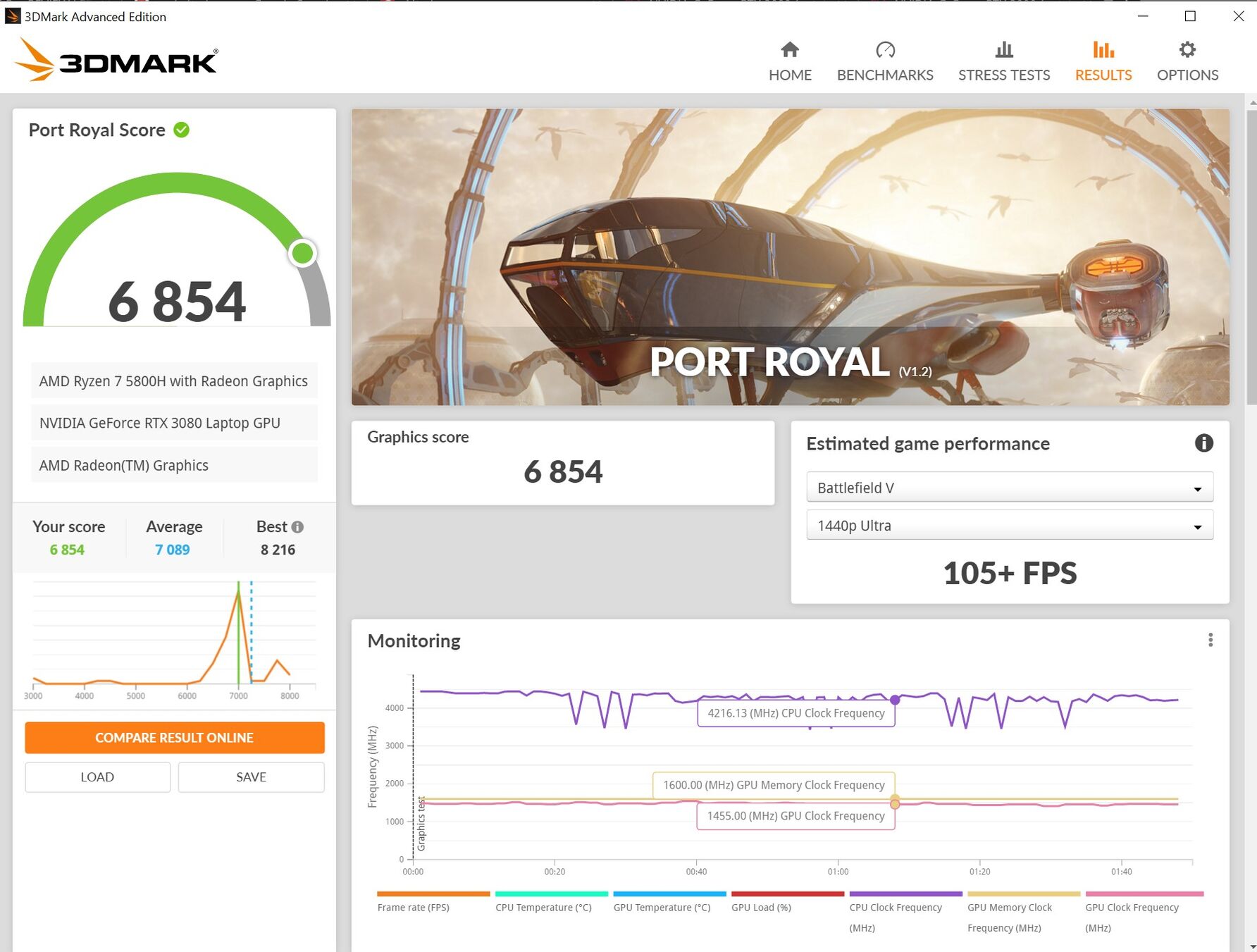1257x952 pixels.
Task: Click the average score value 7 089
Action: pyautogui.click(x=173, y=550)
